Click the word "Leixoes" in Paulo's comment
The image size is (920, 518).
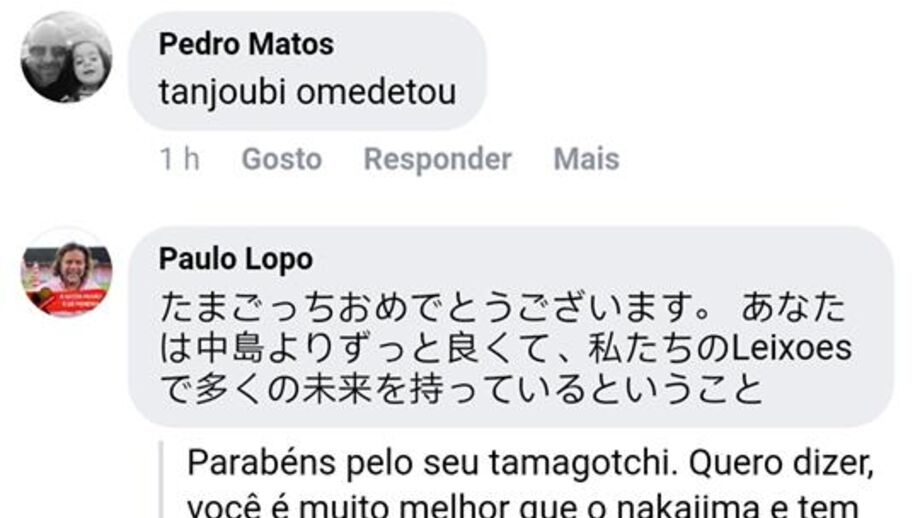(x=793, y=347)
